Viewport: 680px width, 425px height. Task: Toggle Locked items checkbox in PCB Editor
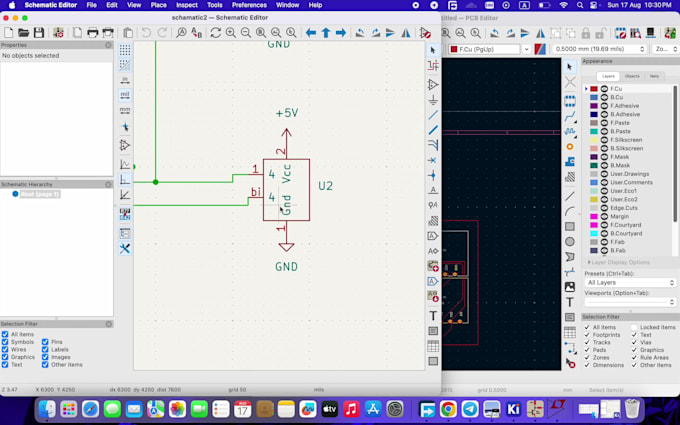(634, 327)
